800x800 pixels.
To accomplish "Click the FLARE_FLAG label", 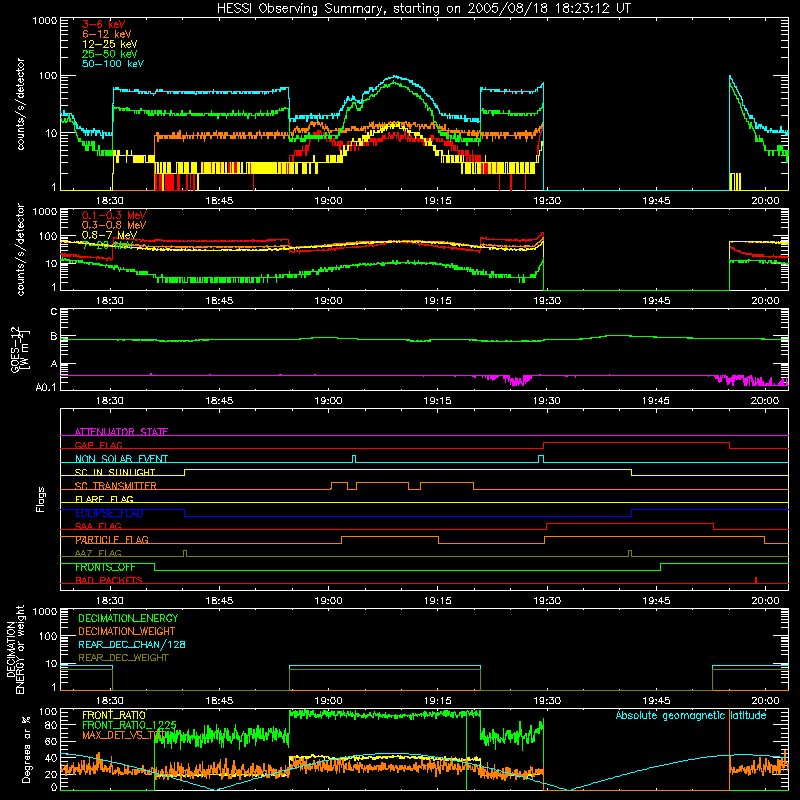I will click(104, 499).
